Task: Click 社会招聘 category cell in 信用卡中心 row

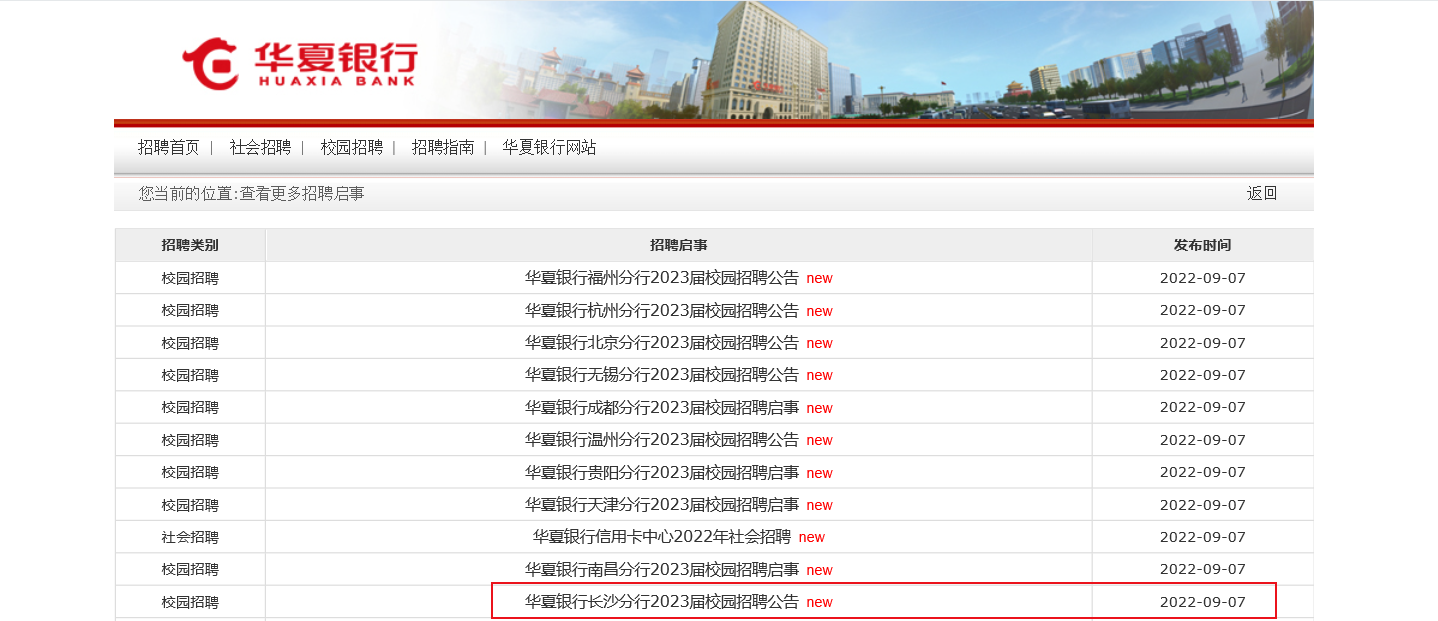Action: (x=190, y=537)
